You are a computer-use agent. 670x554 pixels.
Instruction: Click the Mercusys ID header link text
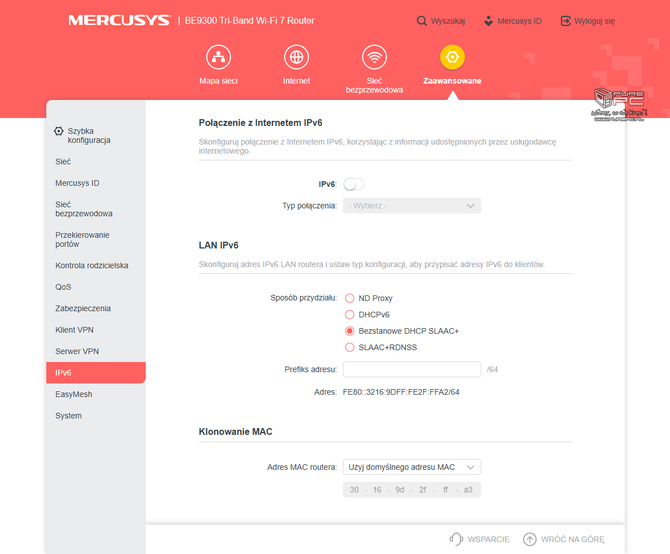pos(519,21)
